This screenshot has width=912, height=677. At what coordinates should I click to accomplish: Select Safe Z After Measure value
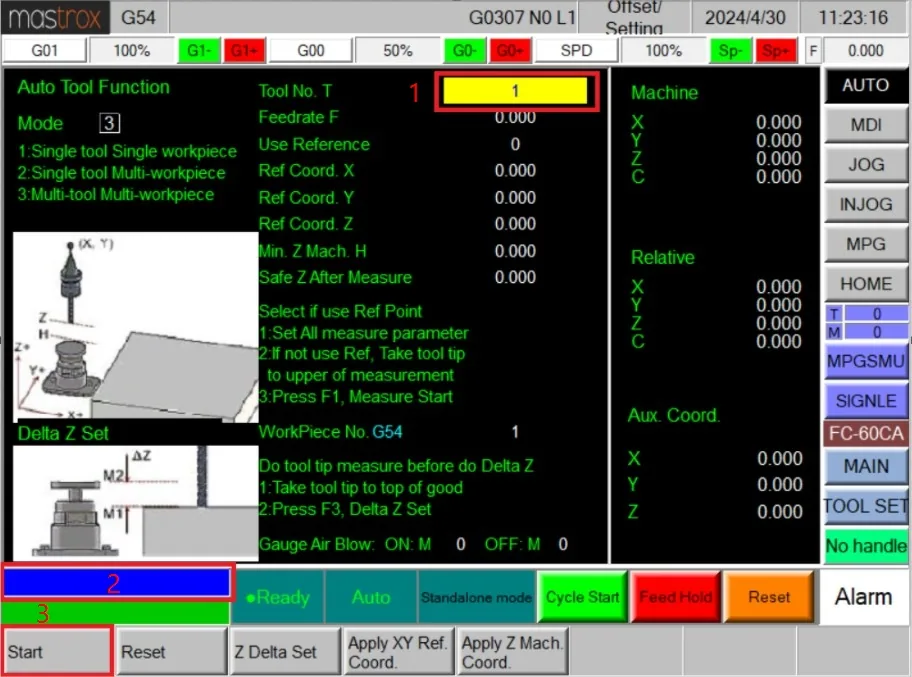[x=515, y=277]
